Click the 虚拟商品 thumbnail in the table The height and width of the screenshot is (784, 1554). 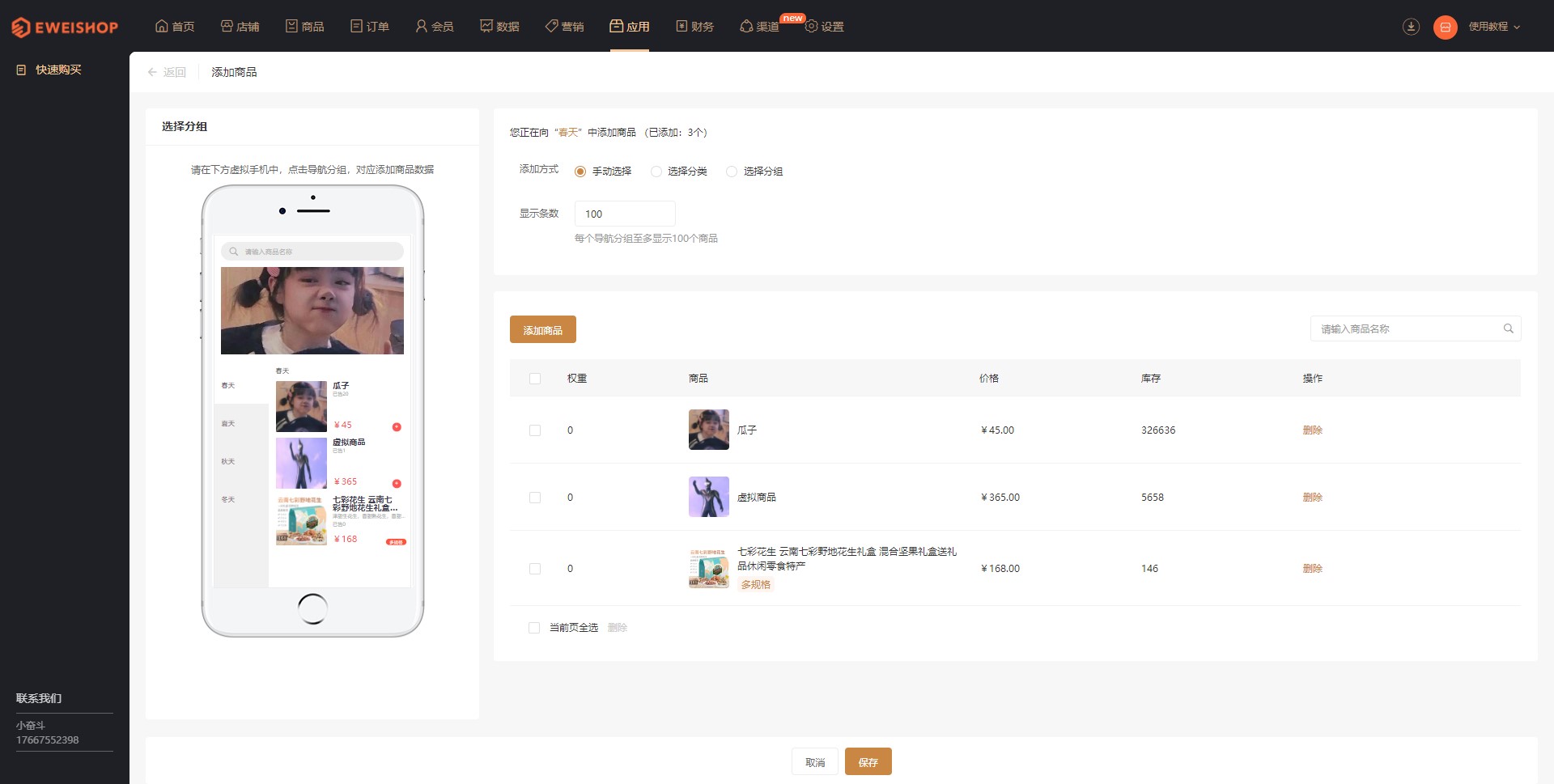pyautogui.click(x=709, y=497)
